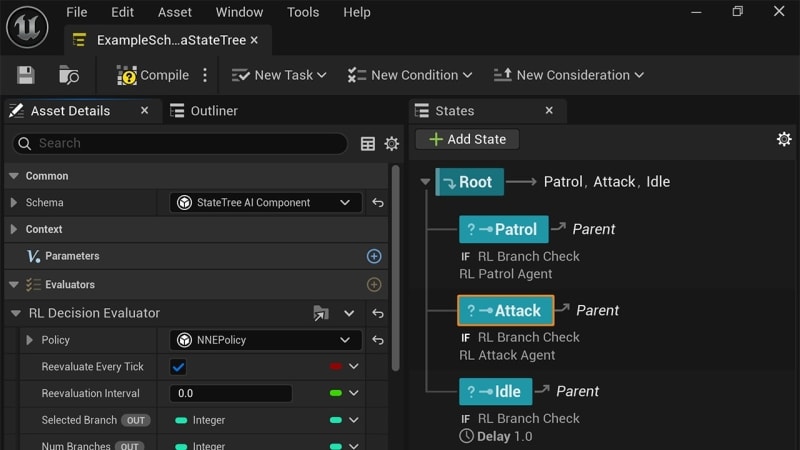Reset Schema to default value arrow
The height and width of the screenshot is (450, 800).
378,203
